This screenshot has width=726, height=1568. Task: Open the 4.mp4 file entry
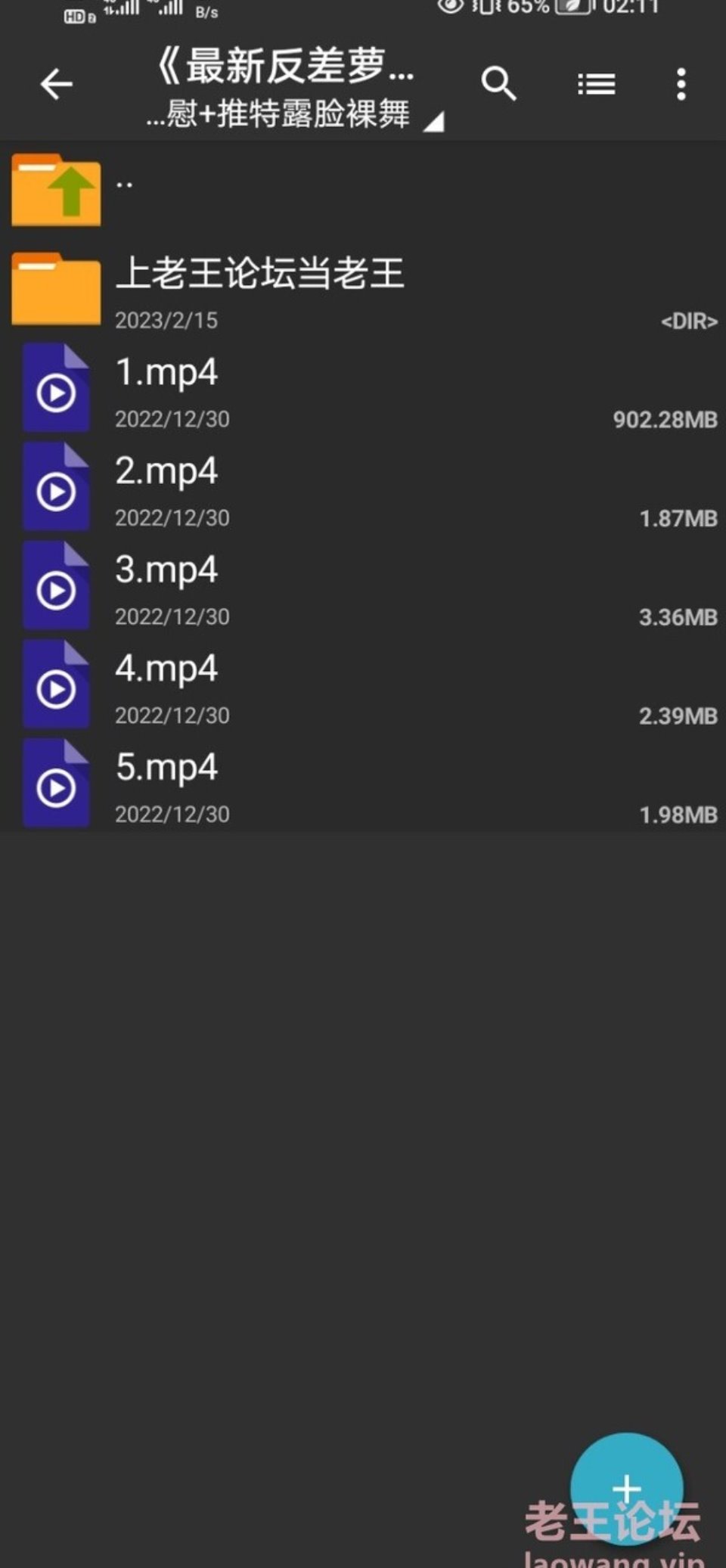tap(363, 684)
